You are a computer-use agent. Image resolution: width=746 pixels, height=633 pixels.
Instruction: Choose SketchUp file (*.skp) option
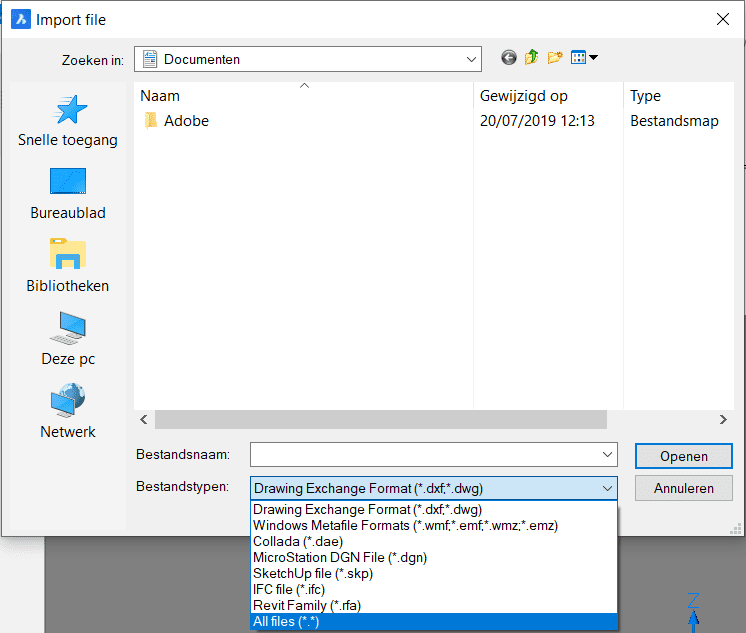313,574
